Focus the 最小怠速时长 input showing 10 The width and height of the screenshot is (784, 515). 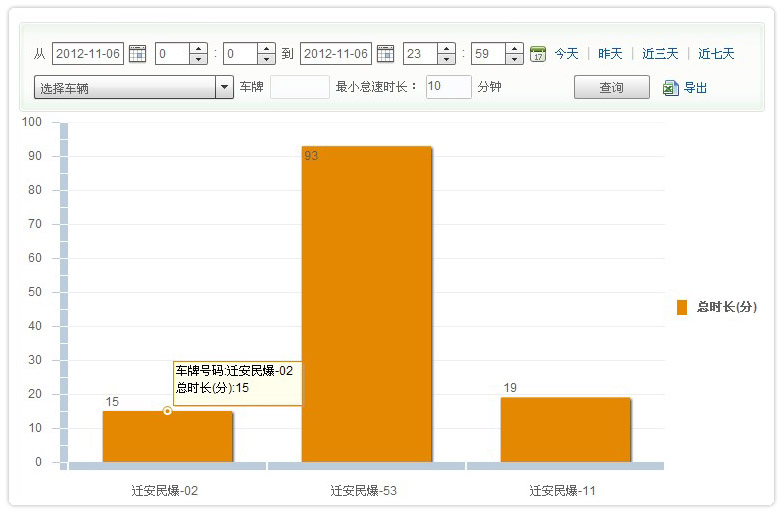448,87
